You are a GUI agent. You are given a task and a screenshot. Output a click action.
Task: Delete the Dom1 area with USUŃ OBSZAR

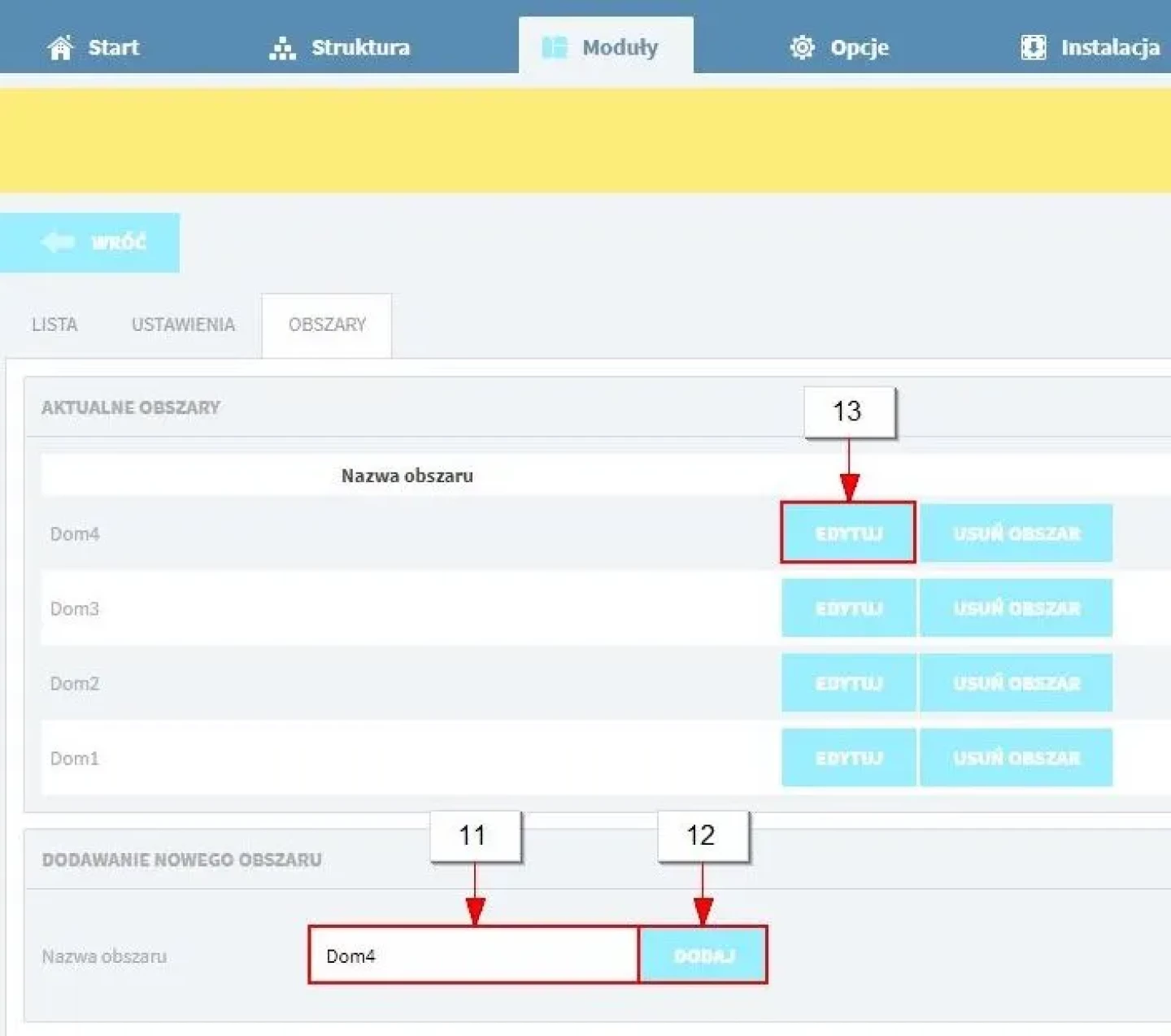pos(1016,758)
